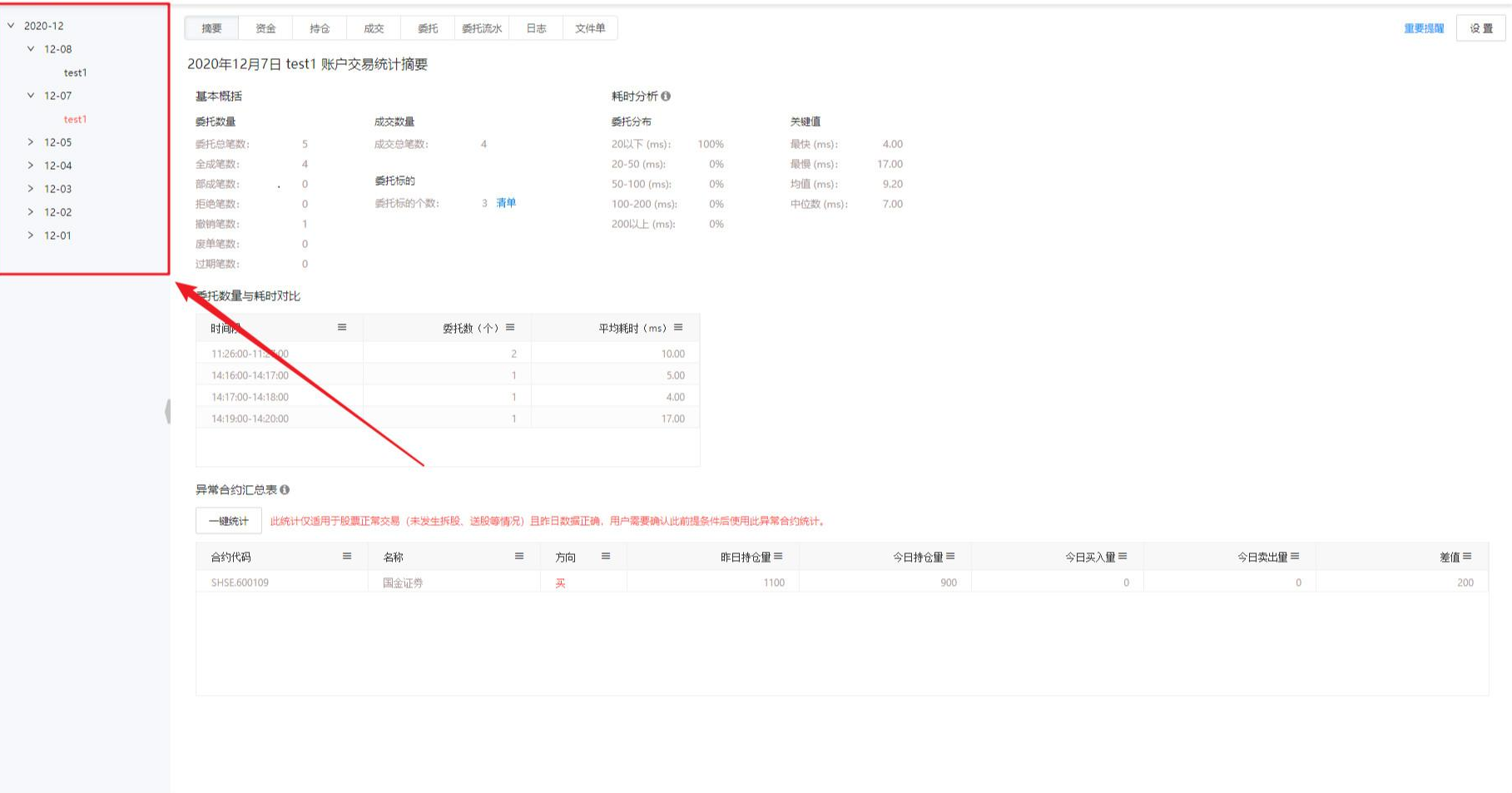This screenshot has height=793, width=1512.
Task: Open column menu icon for 委托数 column
Action: click(510, 328)
